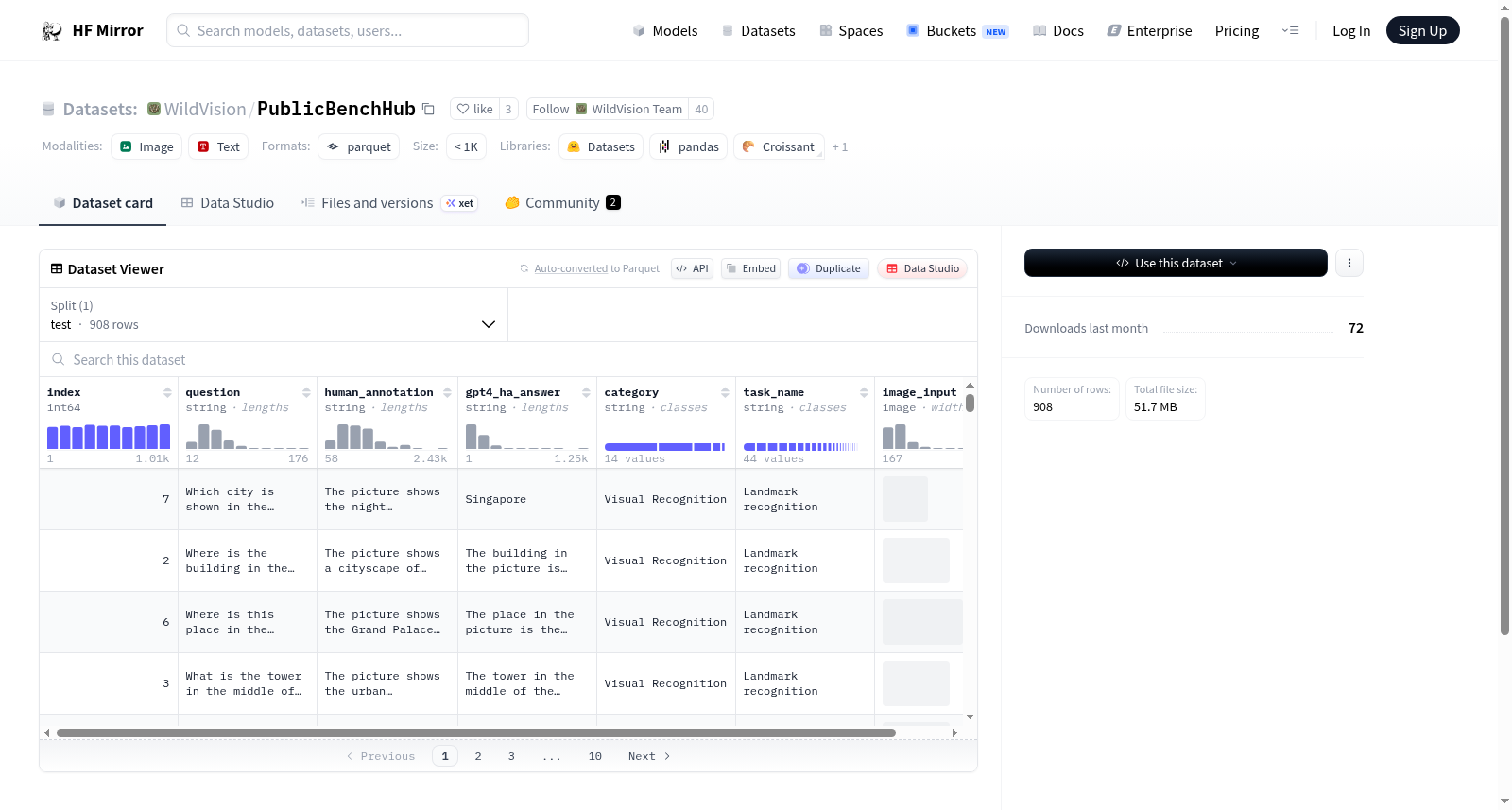Open image thumbnail in the Singapore row
The width and height of the screenshot is (1512, 810).
905,499
